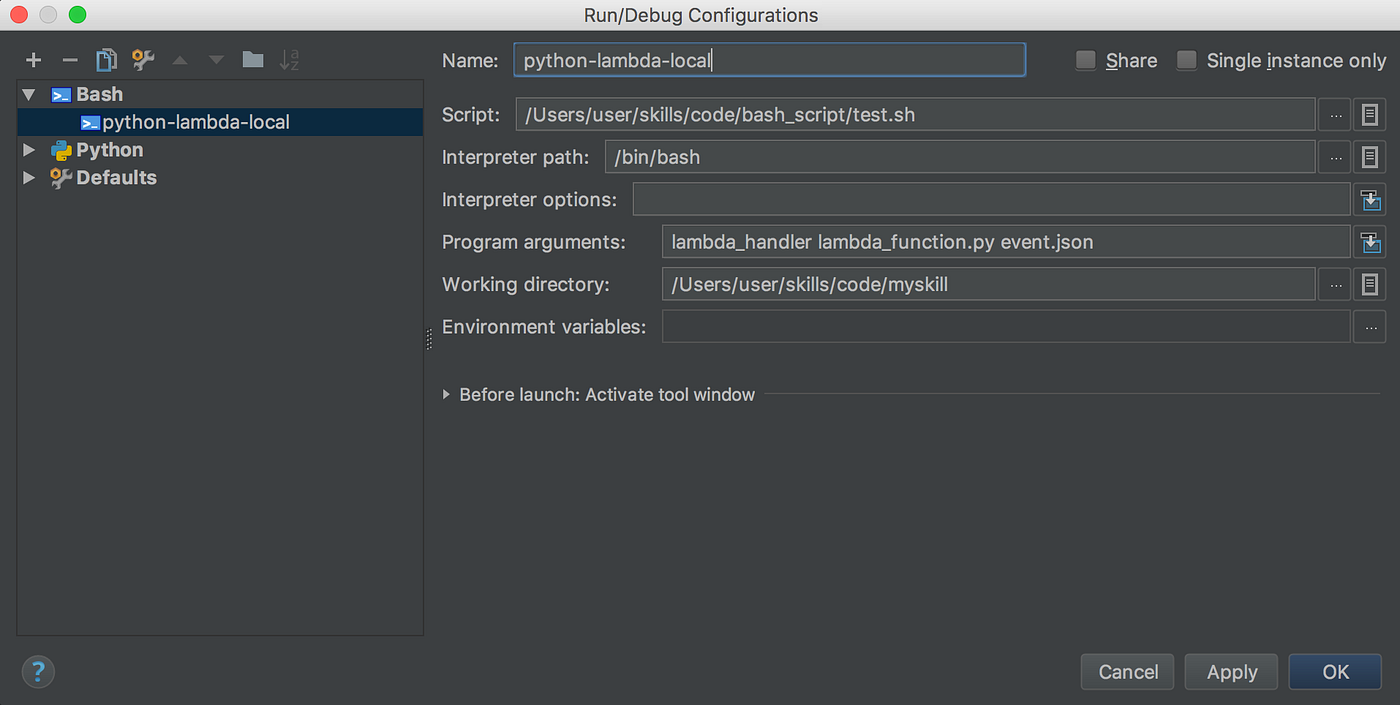
Task: Select the python-lambda-local configuration item
Action: 196,122
